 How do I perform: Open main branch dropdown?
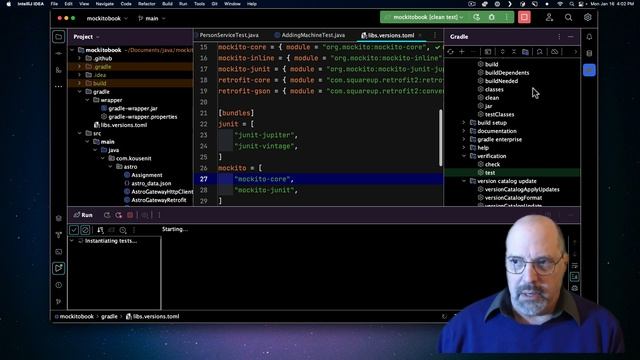152,18
